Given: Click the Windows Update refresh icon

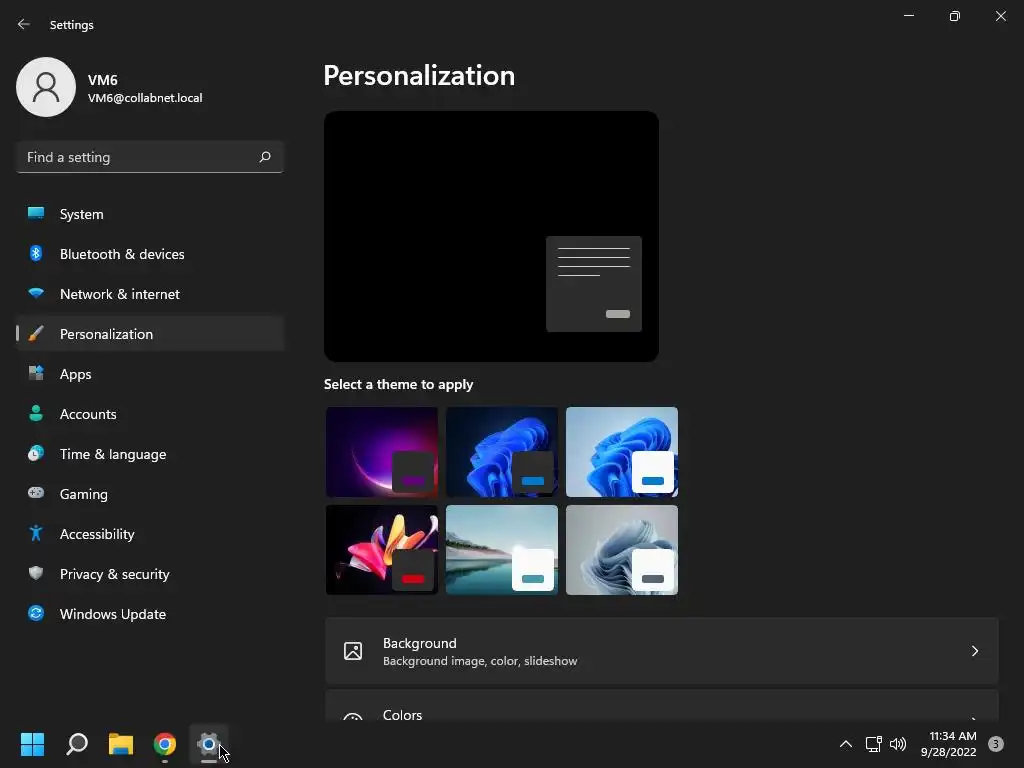Looking at the screenshot, I should [36, 613].
